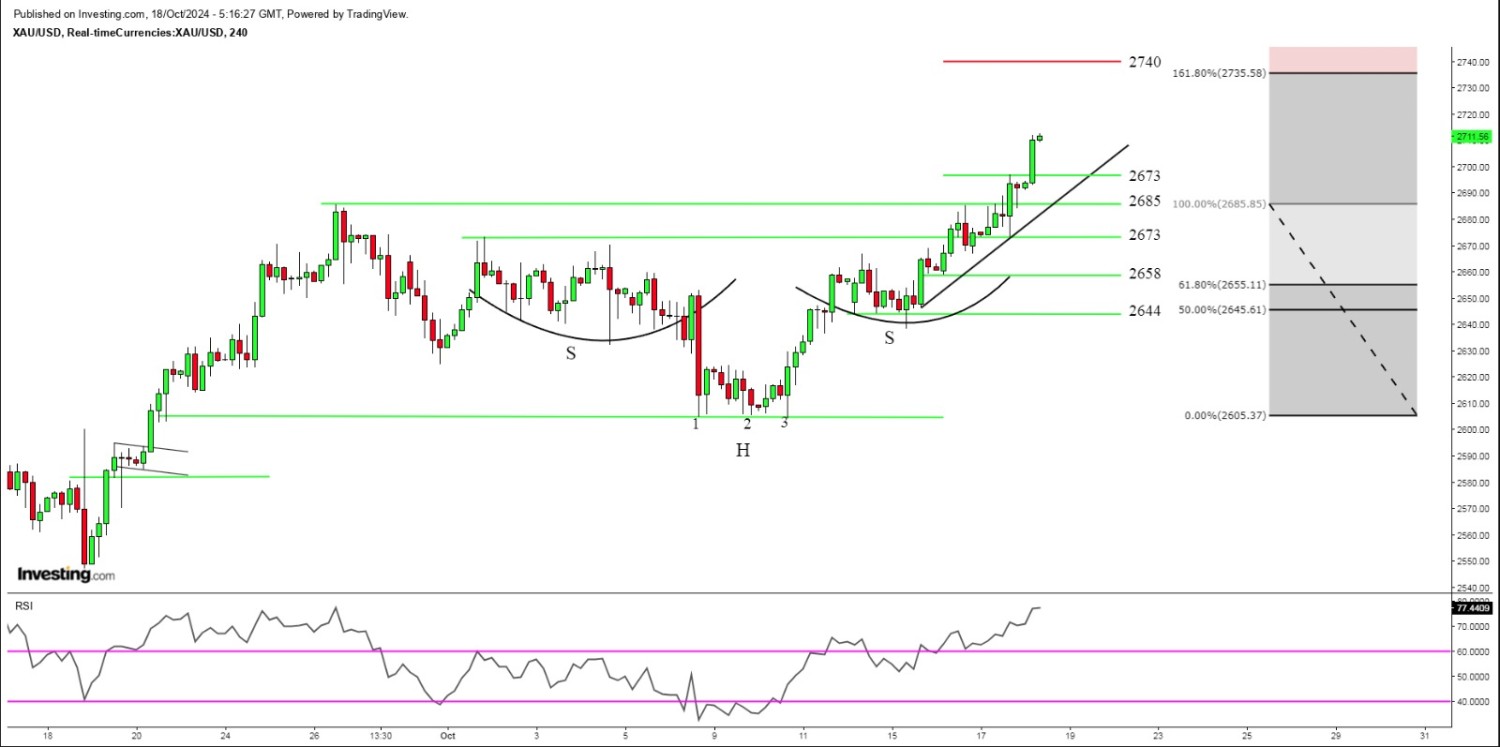The height and width of the screenshot is (747, 1500).
Task: Select the left shoulder S label
Action: coord(571,353)
